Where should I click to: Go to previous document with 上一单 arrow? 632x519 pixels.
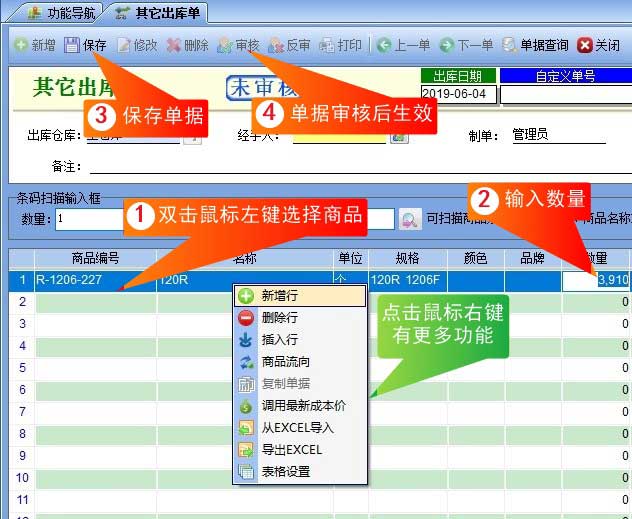384,45
